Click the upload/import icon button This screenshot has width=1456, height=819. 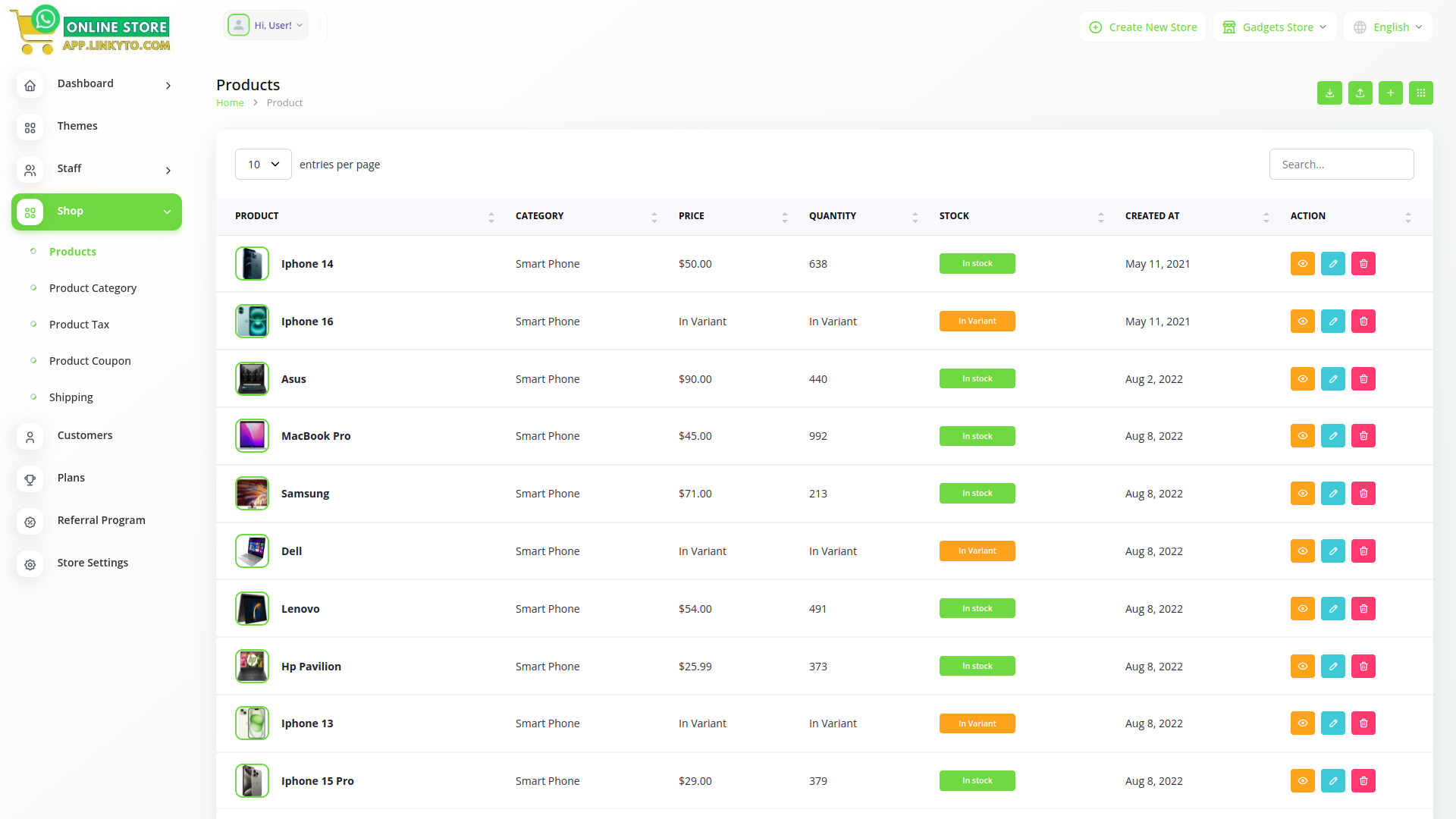pos(1360,93)
